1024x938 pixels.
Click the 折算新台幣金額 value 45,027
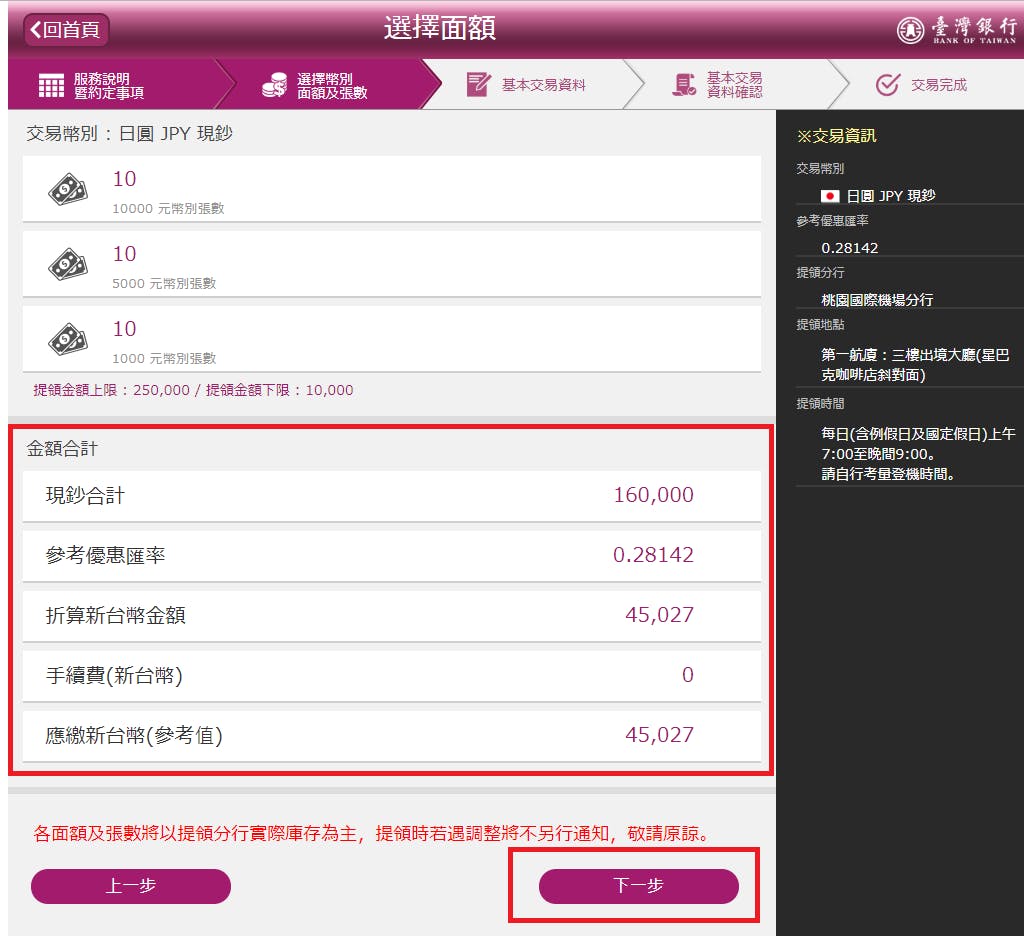tap(659, 615)
